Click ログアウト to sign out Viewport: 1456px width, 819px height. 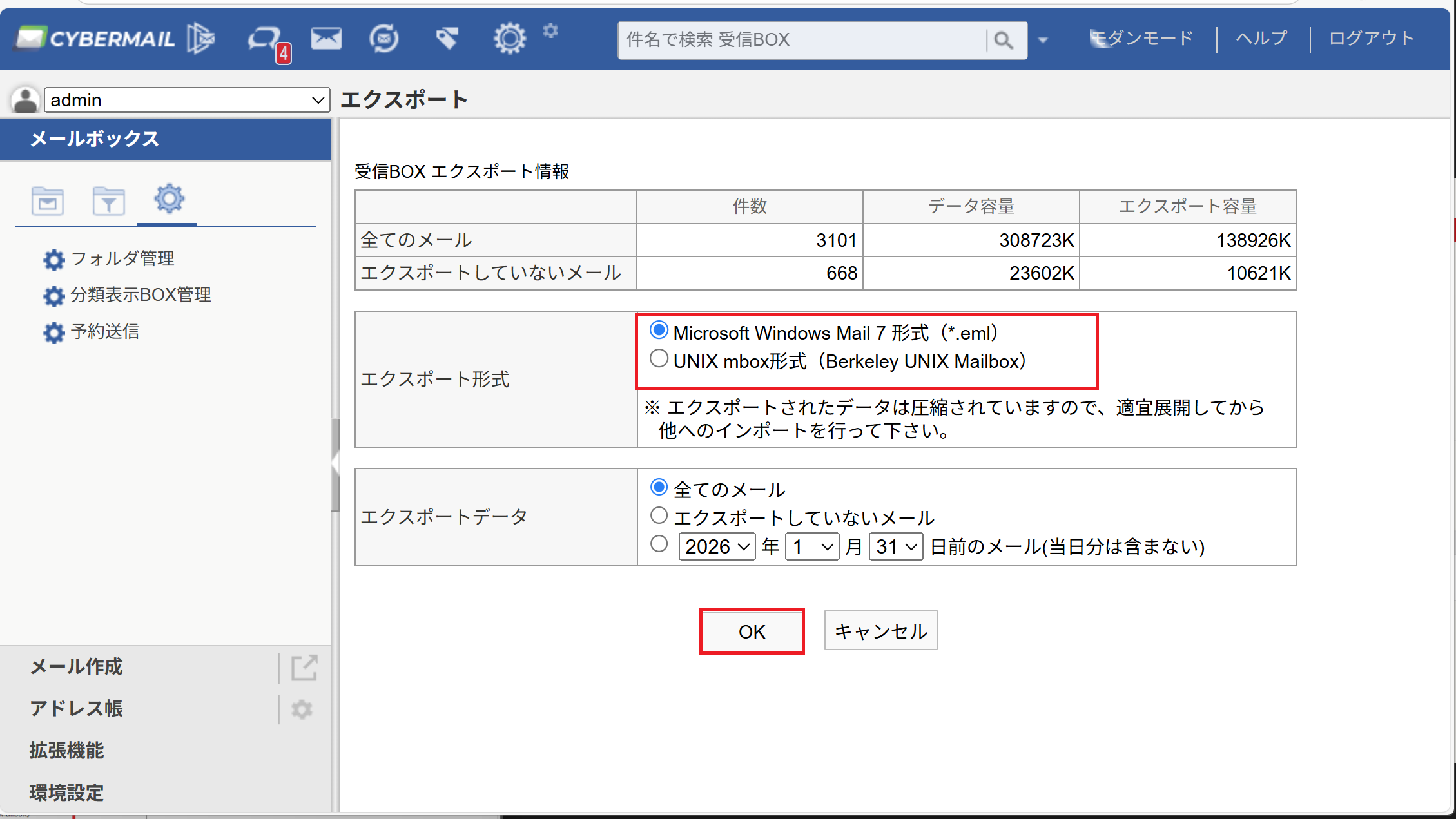click(1371, 39)
